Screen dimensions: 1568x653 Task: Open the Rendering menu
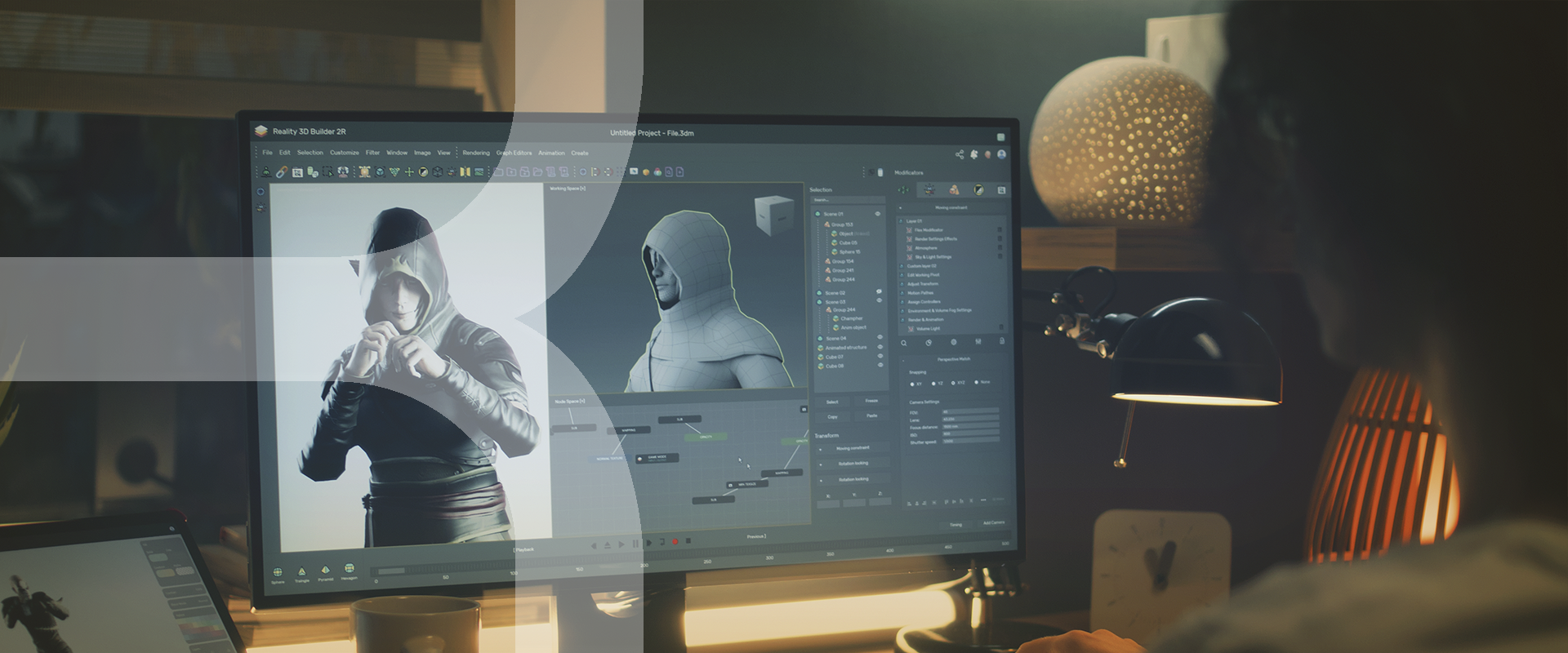point(476,153)
